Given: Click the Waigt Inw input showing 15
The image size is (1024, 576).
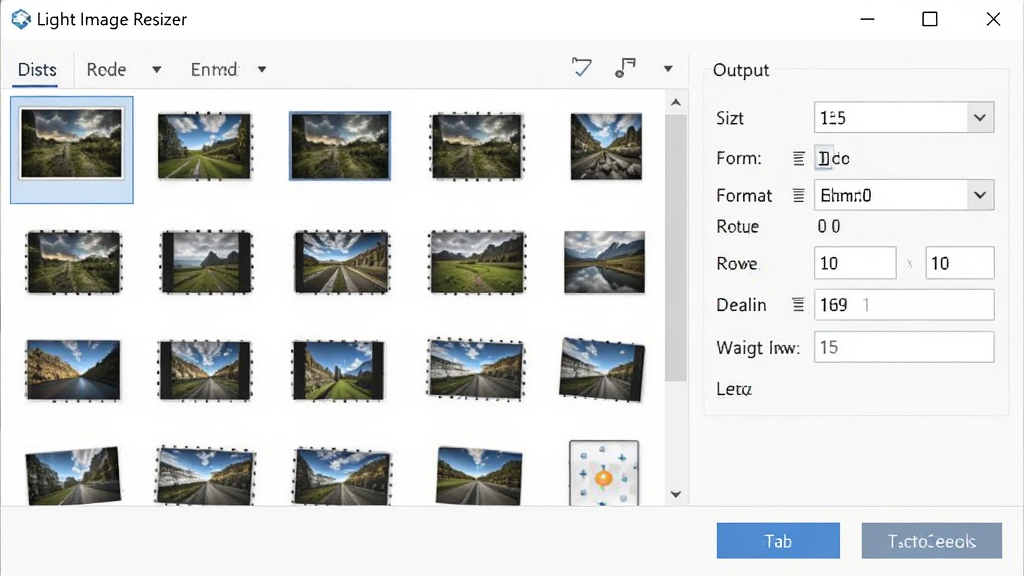Looking at the screenshot, I should click(904, 347).
